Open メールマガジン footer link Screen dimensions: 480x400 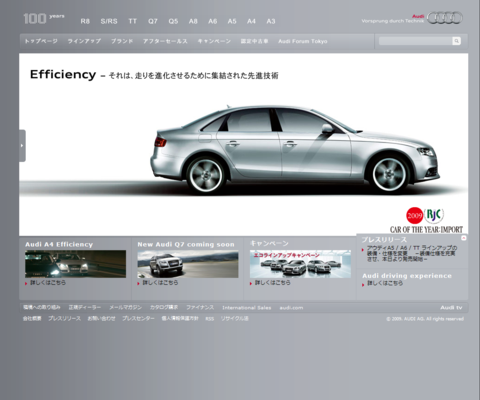point(125,307)
